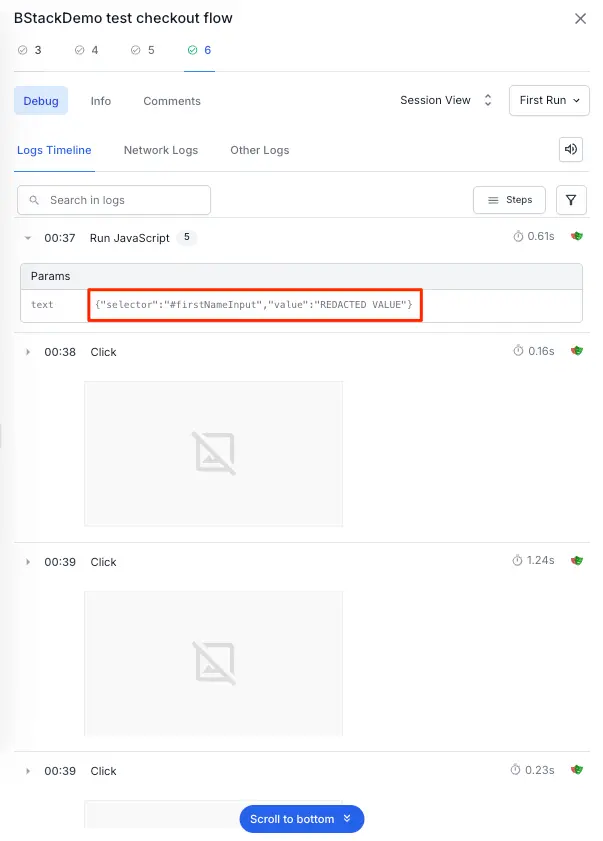
Task: Click the mask icon on Run JavaScript row
Action: pyautogui.click(x=577, y=237)
